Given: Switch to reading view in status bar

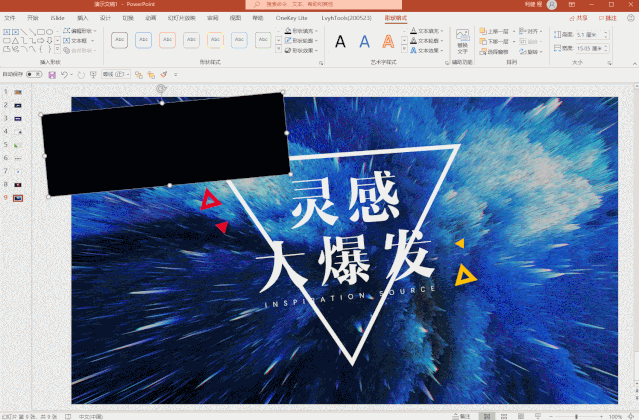Looking at the screenshot, I should (x=521, y=416).
